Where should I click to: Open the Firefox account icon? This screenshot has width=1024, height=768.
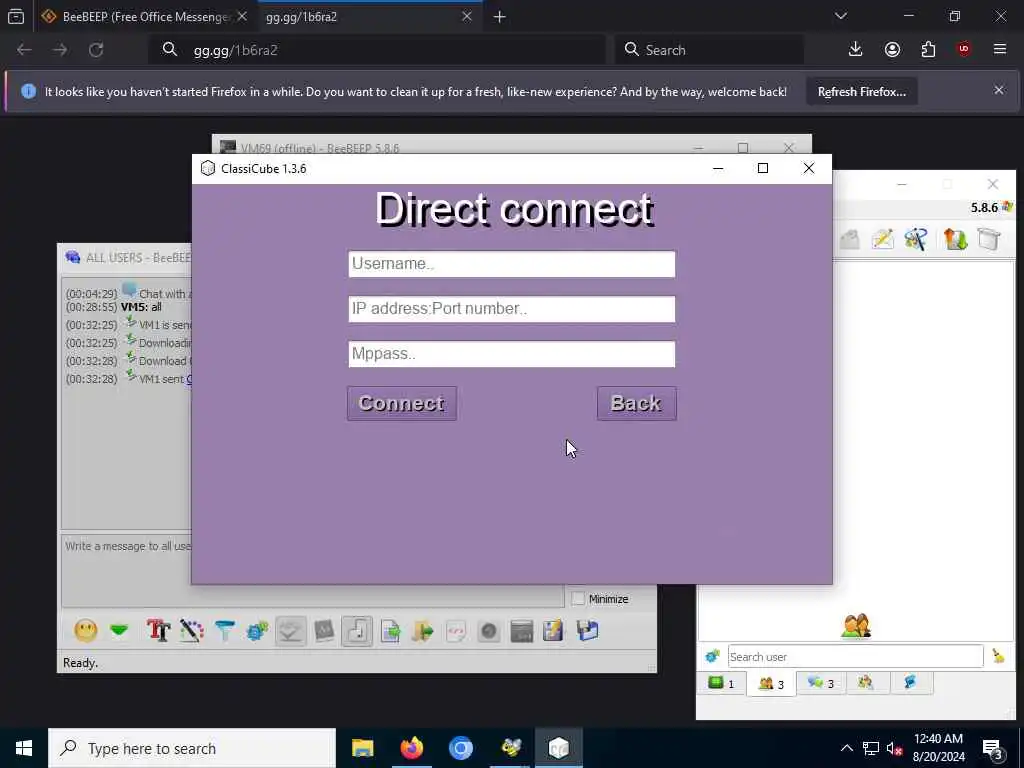(892, 50)
